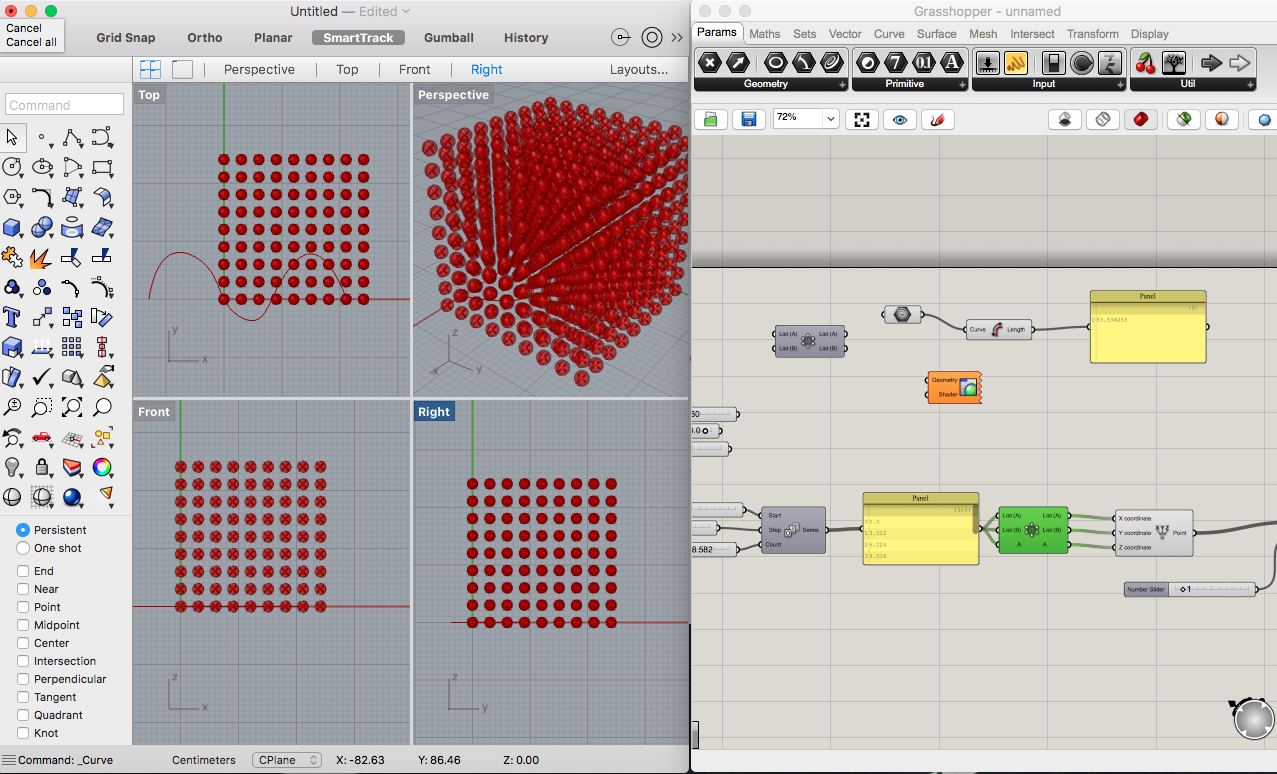Enable the Quadrant osnap checkbox
This screenshot has width=1277, height=774.
23,715
